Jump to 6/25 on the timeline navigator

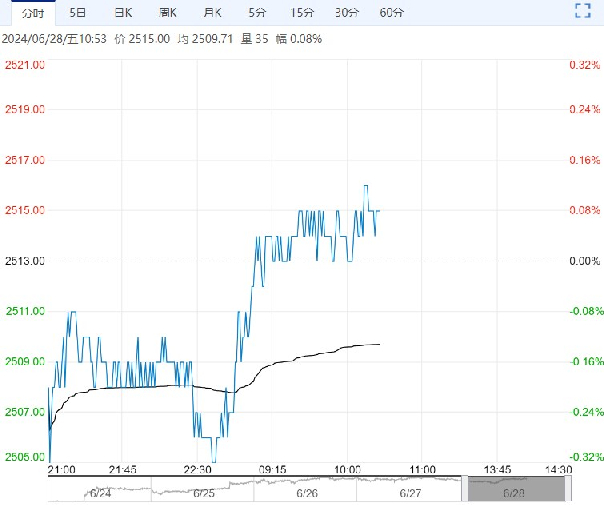(204, 492)
